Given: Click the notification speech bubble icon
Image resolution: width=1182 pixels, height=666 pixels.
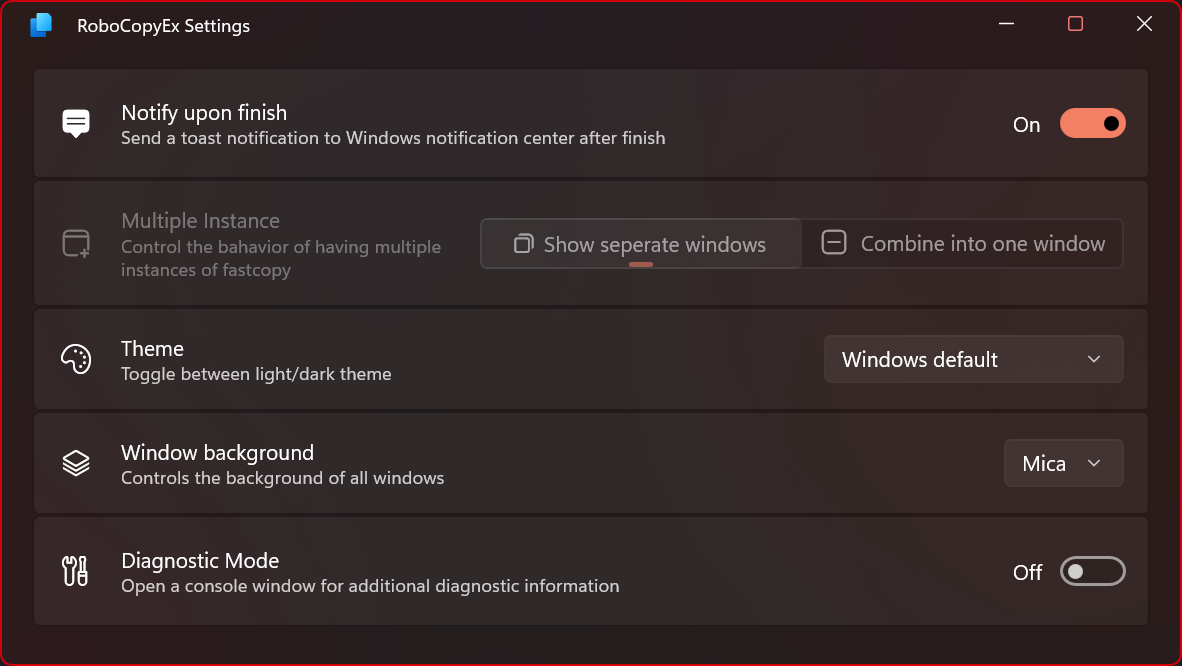Looking at the screenshot, I should tap(75, 124).
